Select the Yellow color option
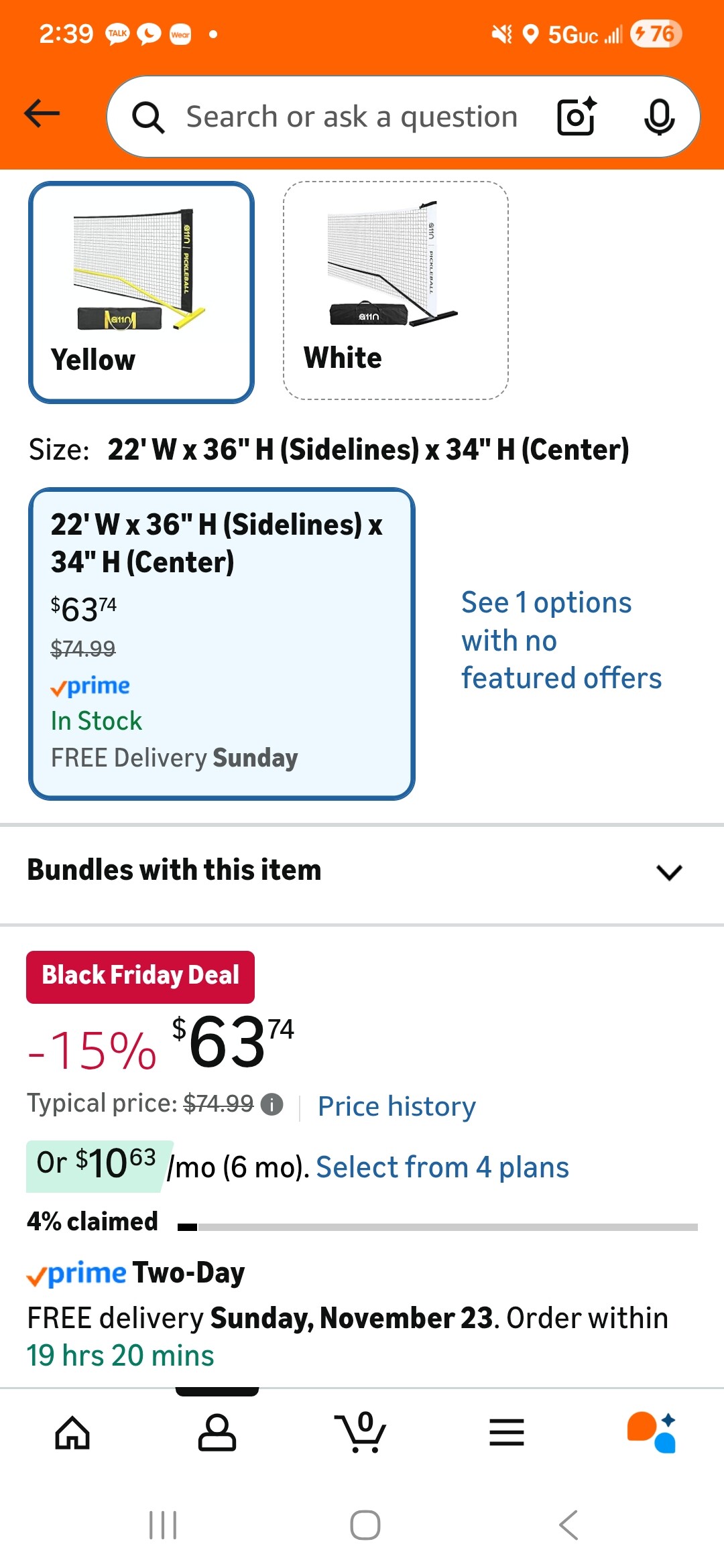Screen dimensions: 724x1568 point(141,292)
